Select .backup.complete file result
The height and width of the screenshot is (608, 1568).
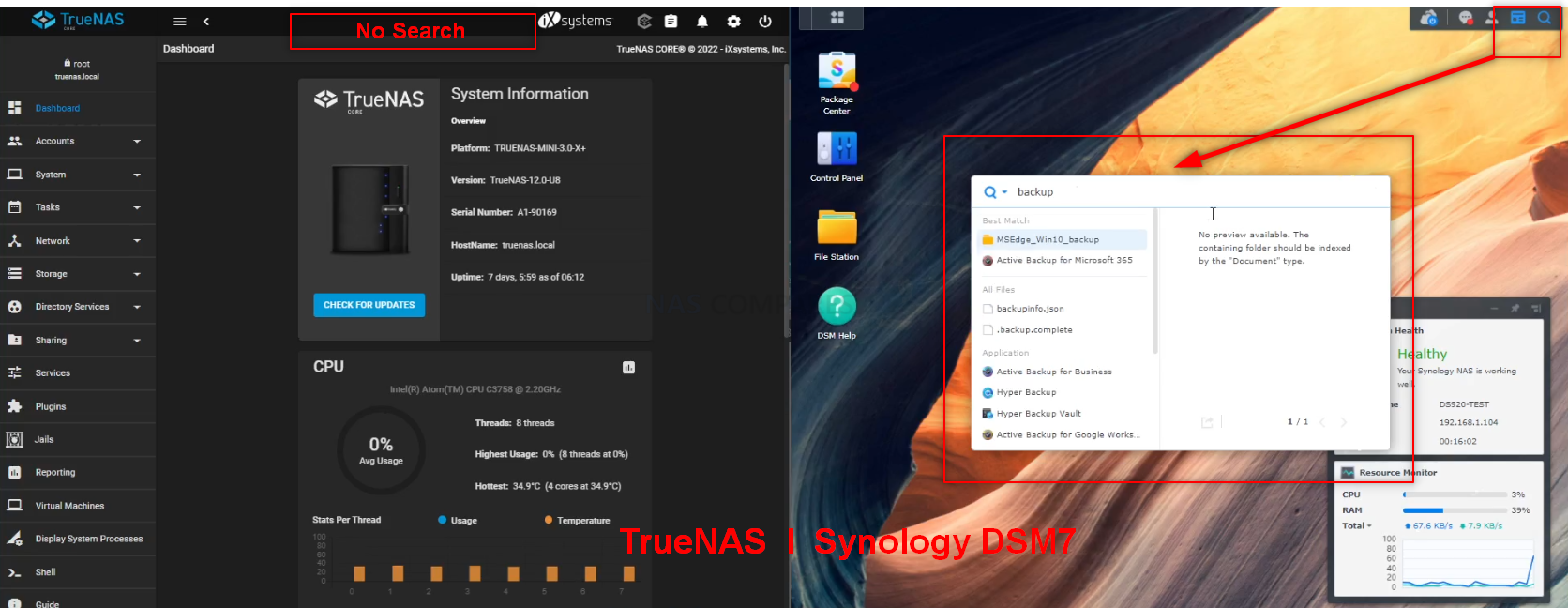click(1062, 330)
